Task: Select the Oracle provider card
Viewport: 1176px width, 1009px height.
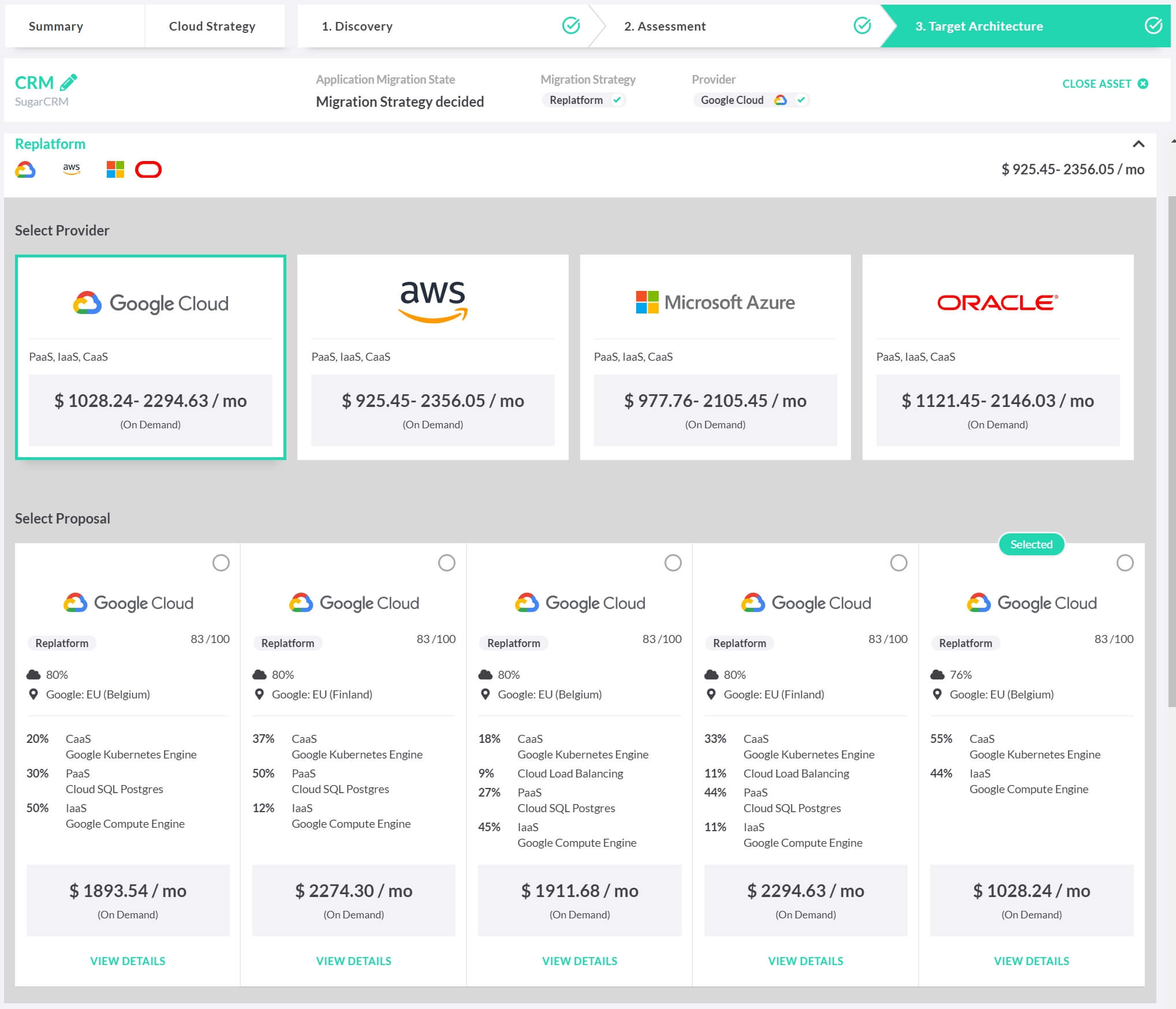Action: click(998, 357)
